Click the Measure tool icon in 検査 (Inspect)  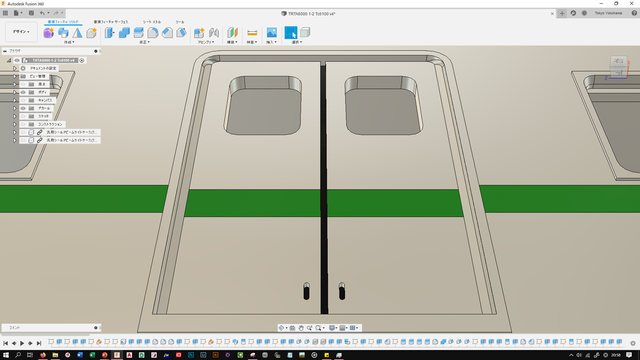[x=252, y=33]
